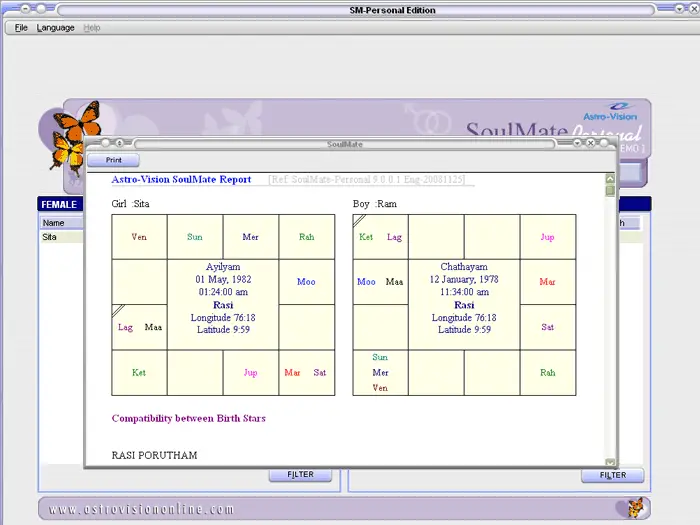Click the 'Chathayam' birth star text

click(464, 267)
